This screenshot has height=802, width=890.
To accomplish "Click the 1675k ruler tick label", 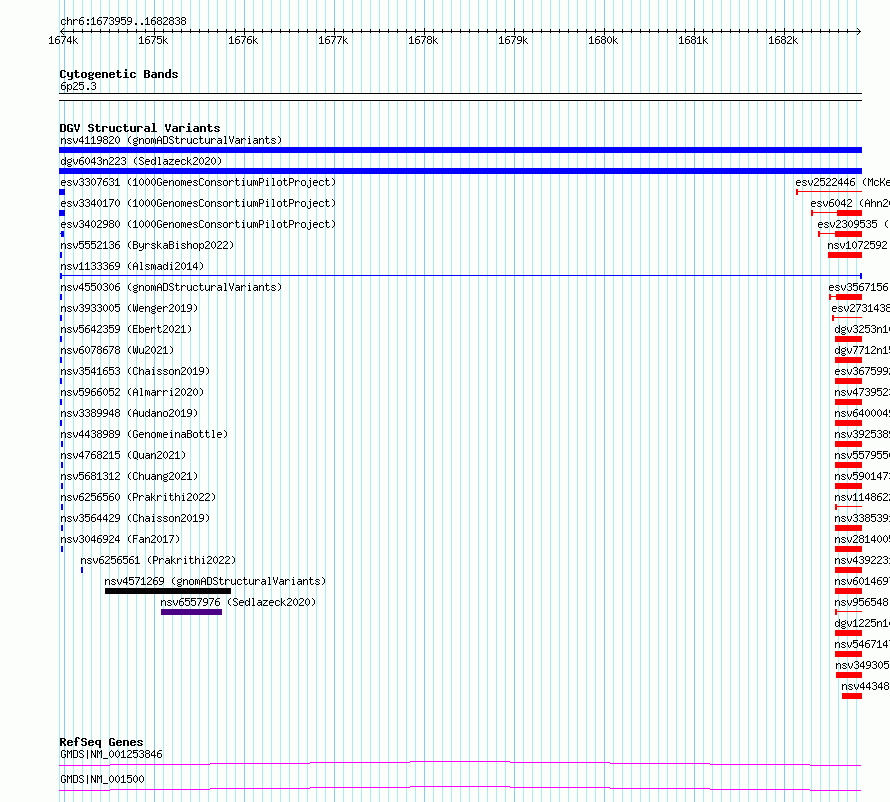I will tap(153, 40).
